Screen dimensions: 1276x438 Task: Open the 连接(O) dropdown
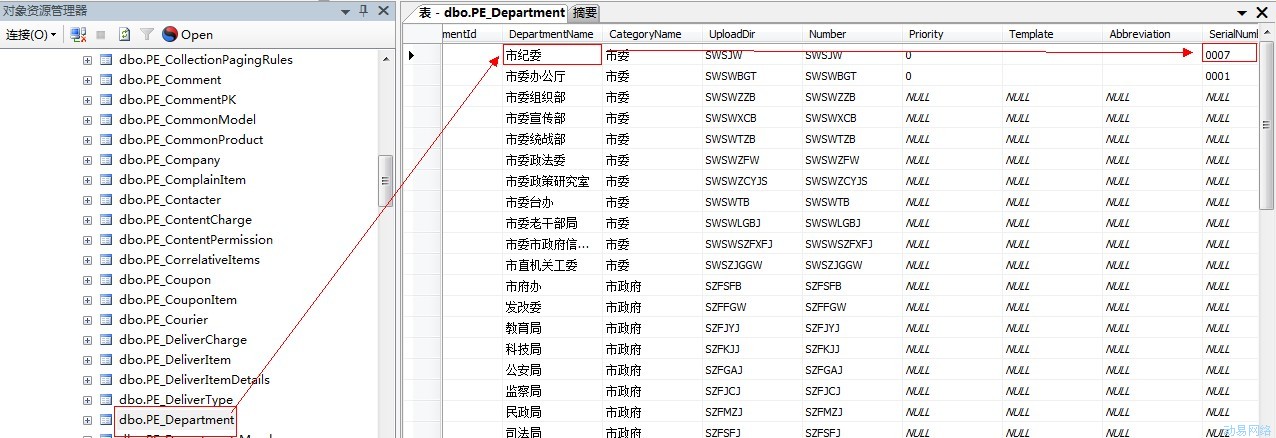pyautogui.click(x=31, y=35)
